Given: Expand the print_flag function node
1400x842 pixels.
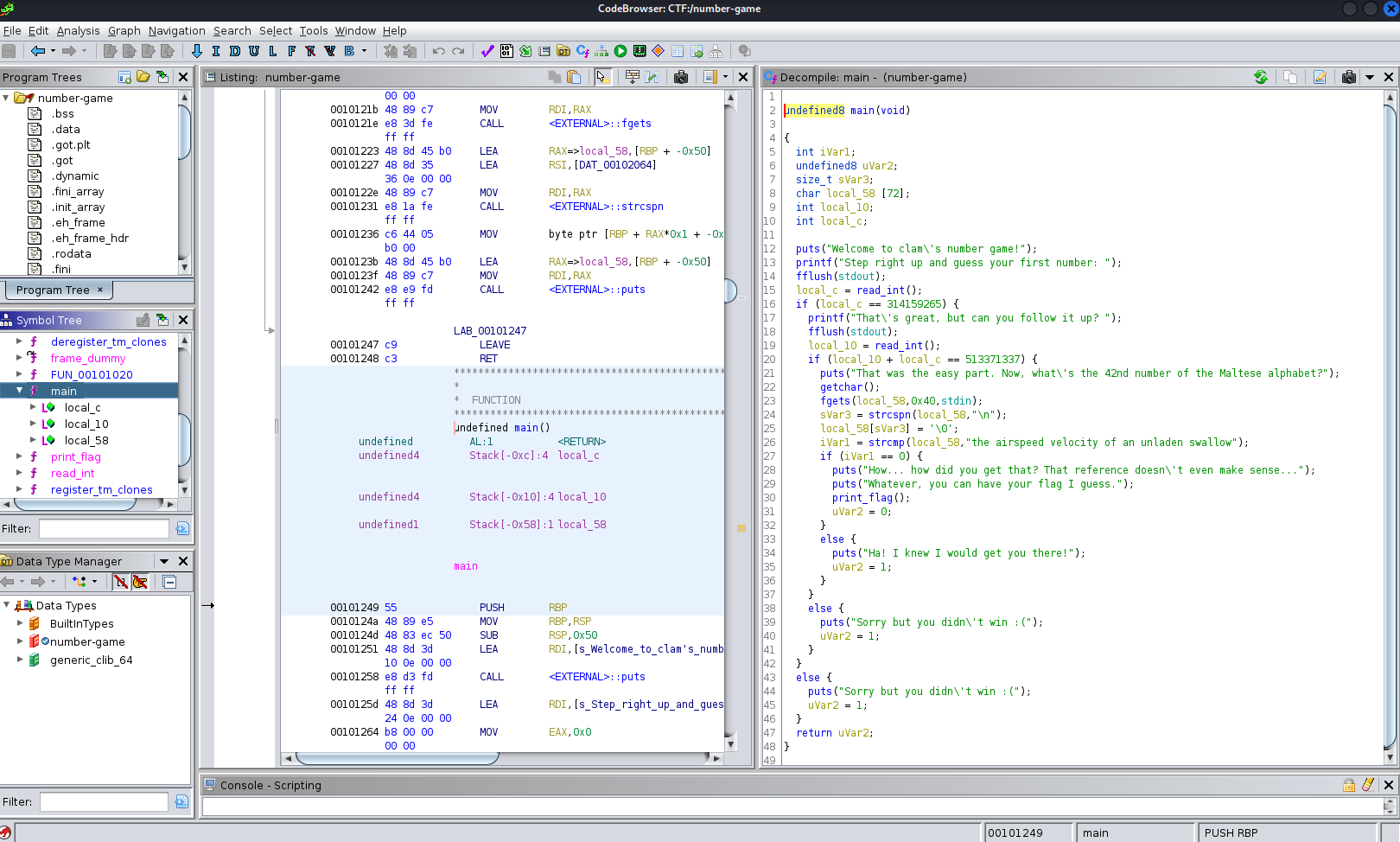Looking at the screenshot, I should [19, 456].
